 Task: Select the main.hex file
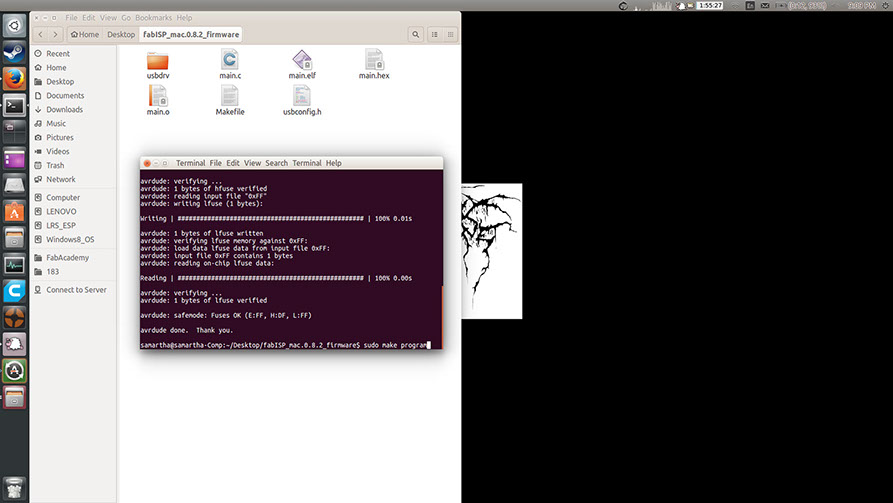[x=374, y=65]
